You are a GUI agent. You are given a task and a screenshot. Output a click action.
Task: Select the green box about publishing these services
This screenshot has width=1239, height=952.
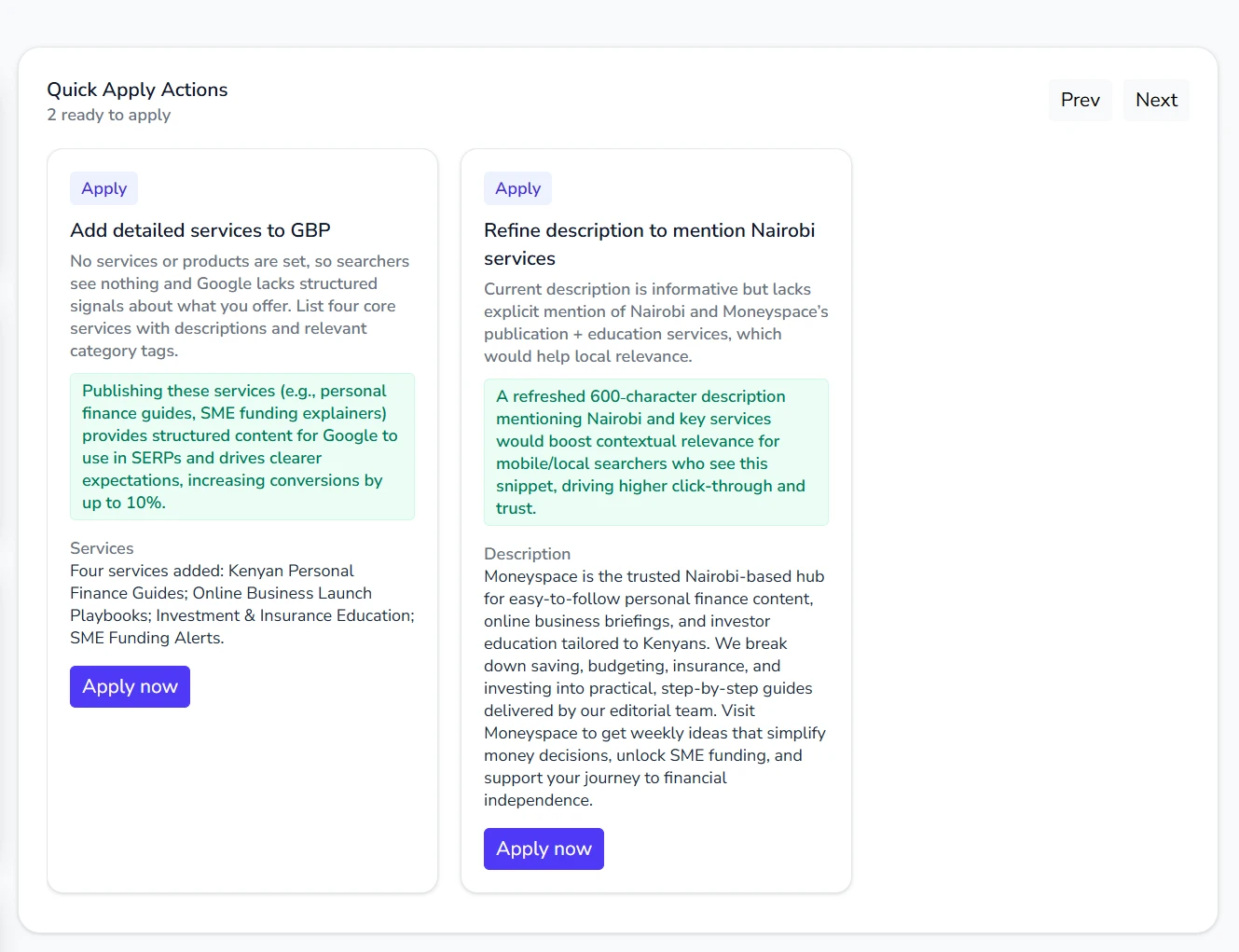point(241,447)
